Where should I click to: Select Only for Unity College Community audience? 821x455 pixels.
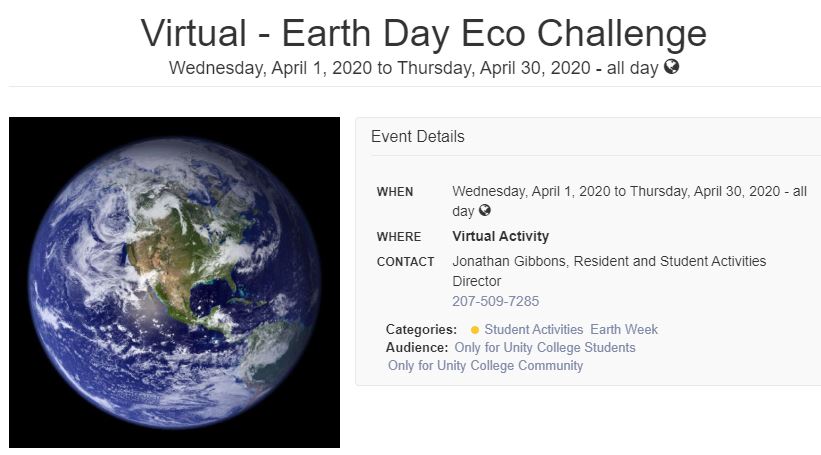(486, 365)
